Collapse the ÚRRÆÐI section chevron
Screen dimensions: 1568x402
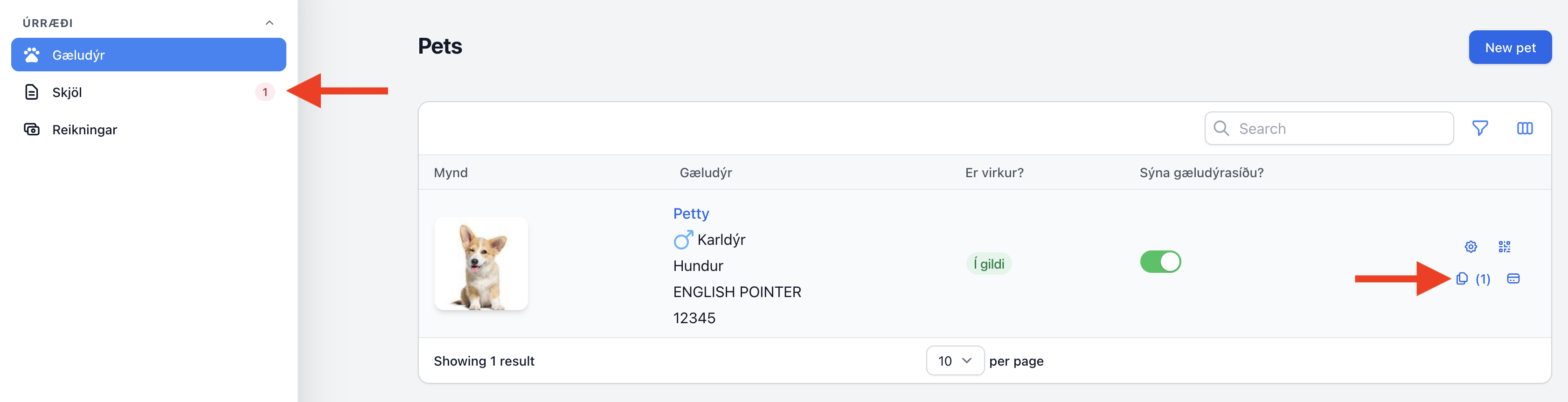[x=269, y=23]
